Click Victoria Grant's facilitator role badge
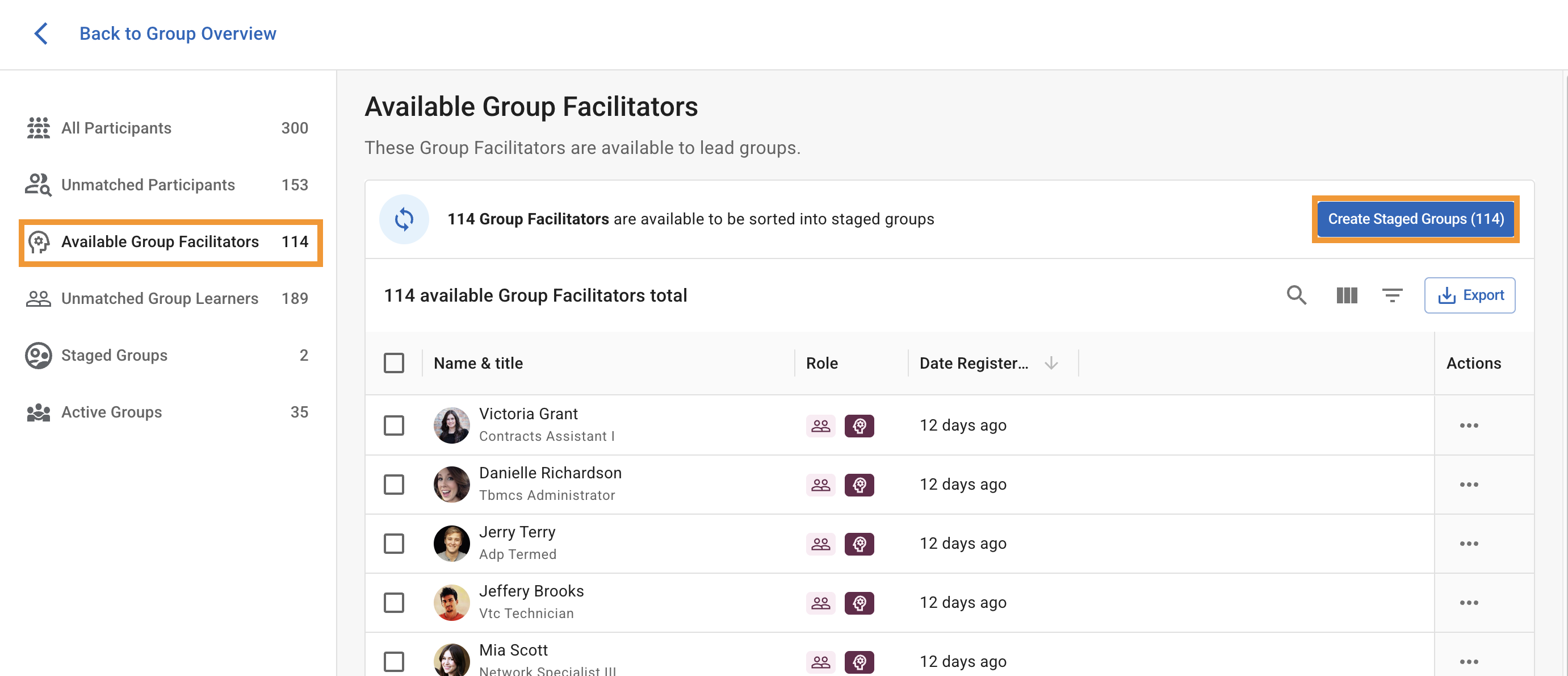This screenshot has width=1568, height=676. pos(859,425)
